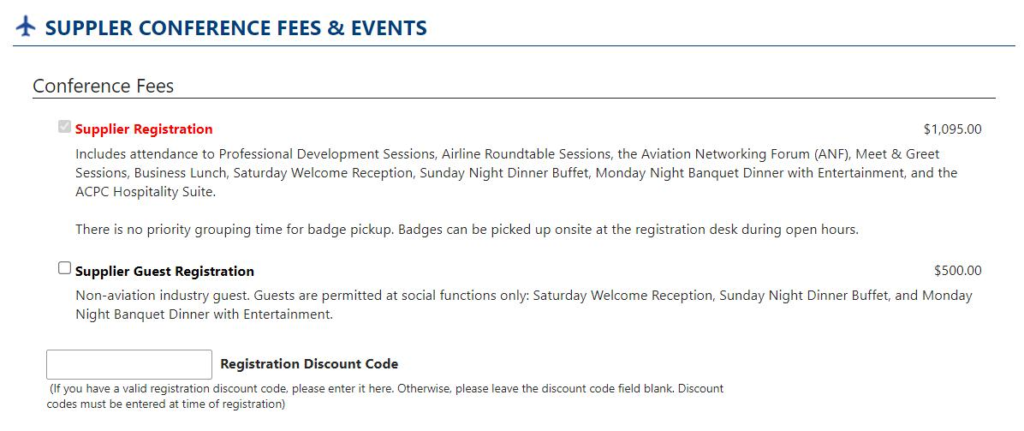Click the 'Sessions, Business Lunch' description line
Screen dimensions: 1024x431
click(517, 173)
